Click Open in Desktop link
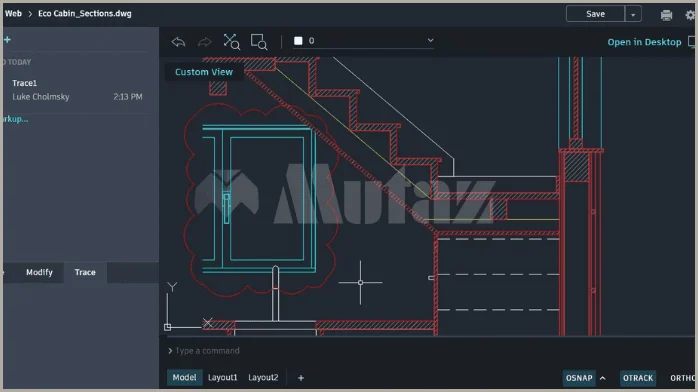This screenshot has width=698, height=392. click(x=644, y=42)
